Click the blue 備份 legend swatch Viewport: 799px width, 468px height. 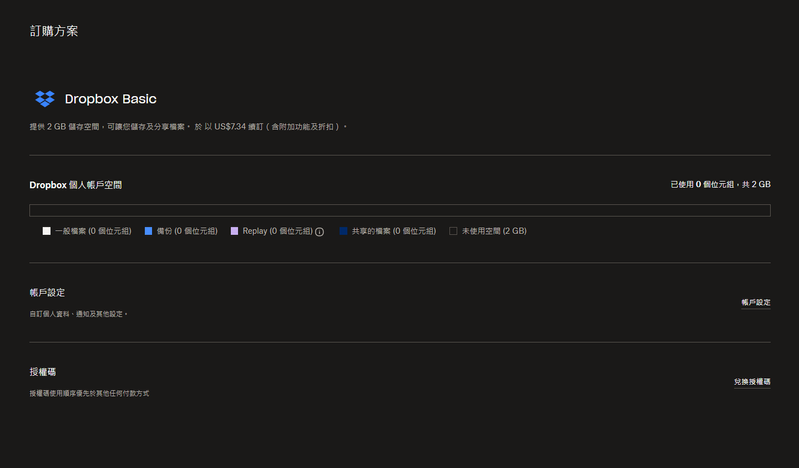[x=148, y=231]
